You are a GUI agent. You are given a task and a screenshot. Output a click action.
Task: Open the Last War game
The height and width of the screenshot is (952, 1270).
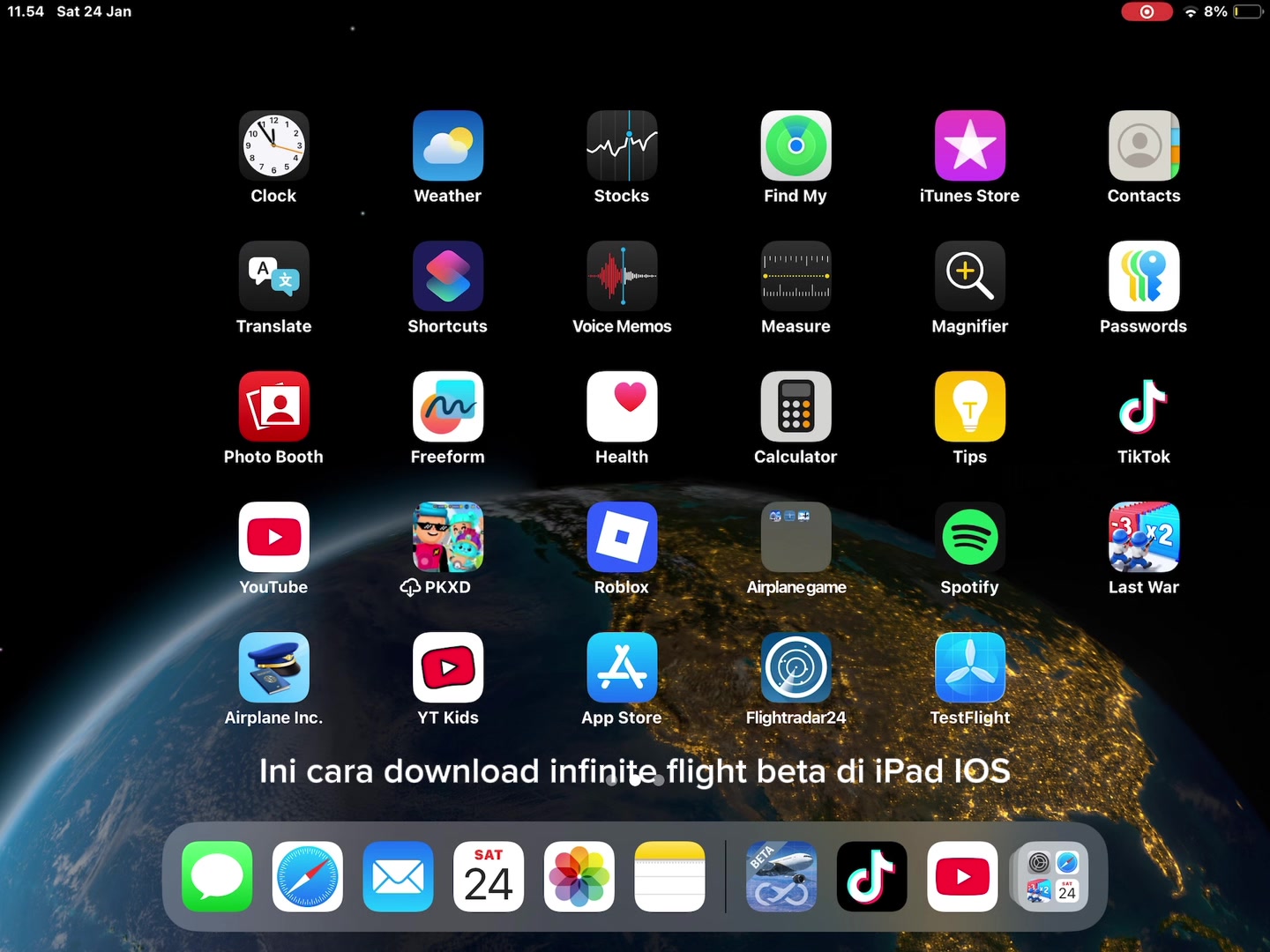point(1144,537)
